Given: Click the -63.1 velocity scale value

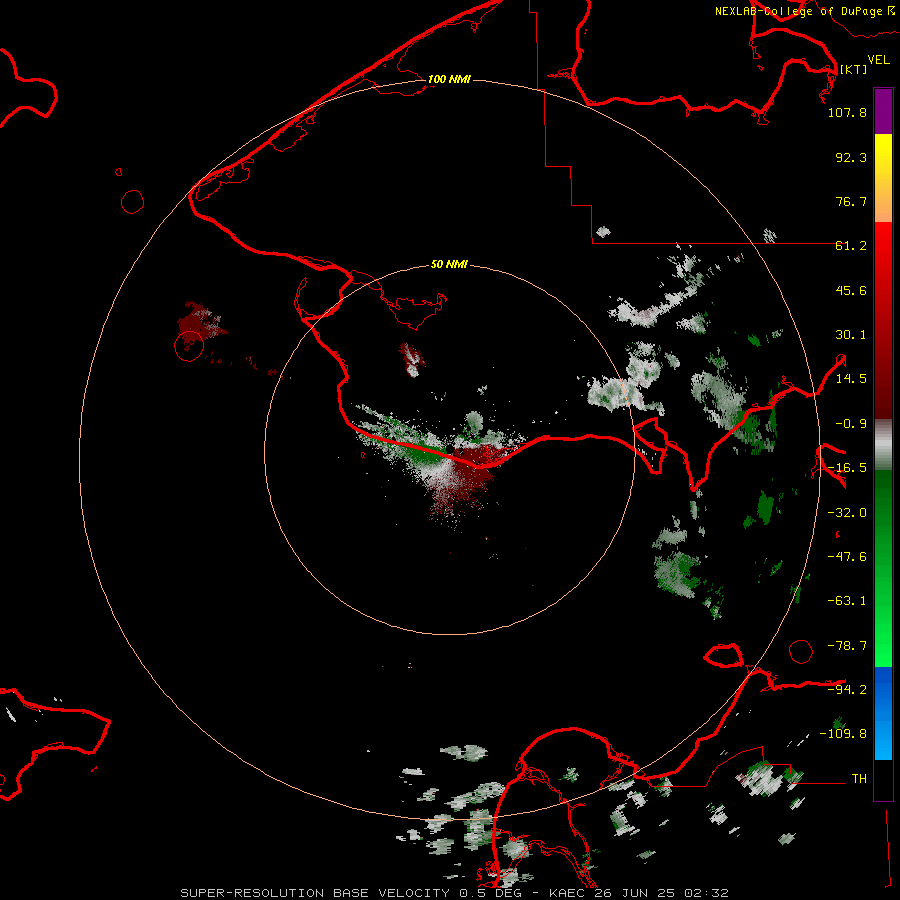Looking at the screenshot, I should (847, 601).
